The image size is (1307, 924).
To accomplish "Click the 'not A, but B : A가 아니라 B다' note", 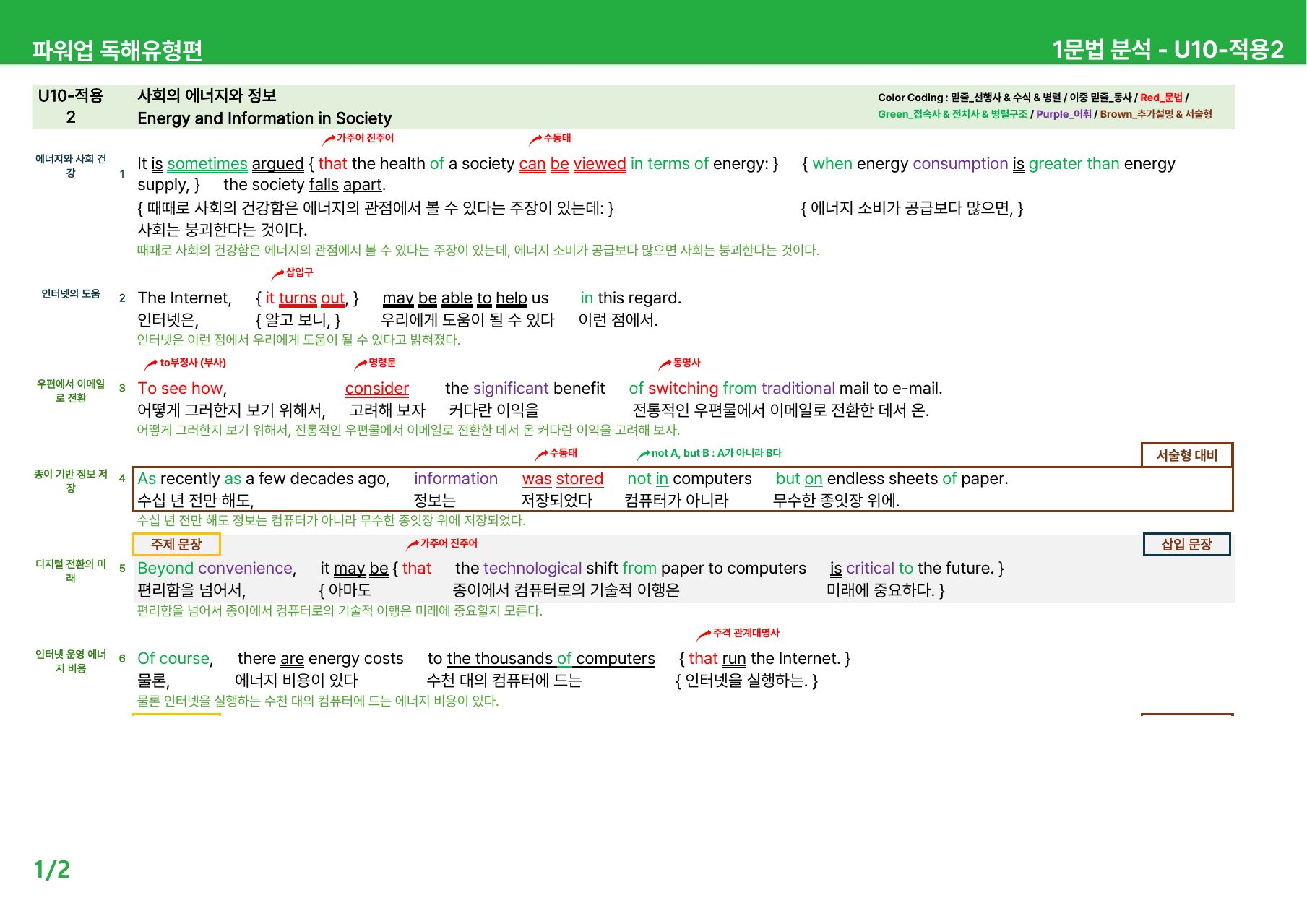I will coord(717,453).
